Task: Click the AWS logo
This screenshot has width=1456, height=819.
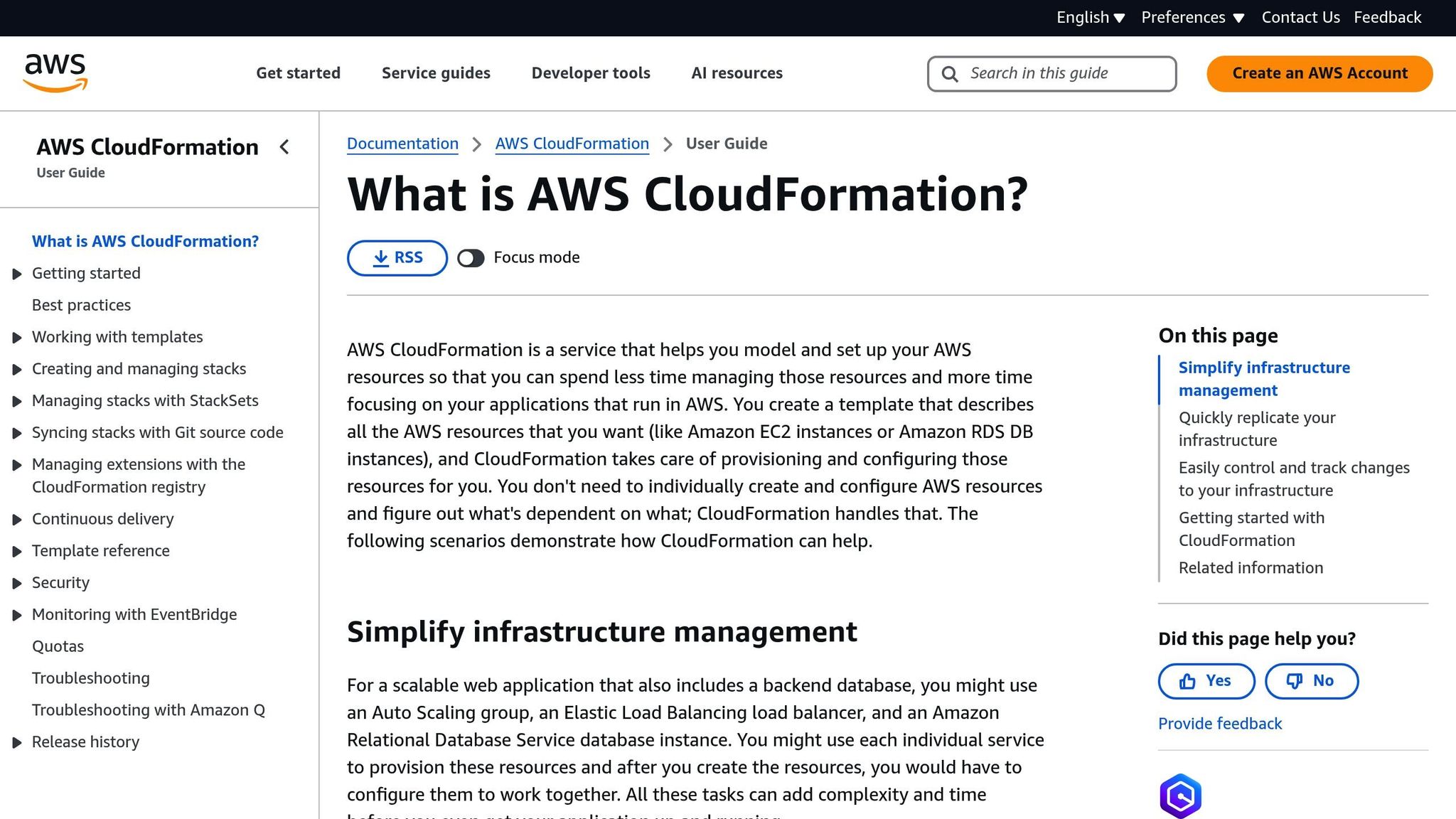Action: [55, 73]
